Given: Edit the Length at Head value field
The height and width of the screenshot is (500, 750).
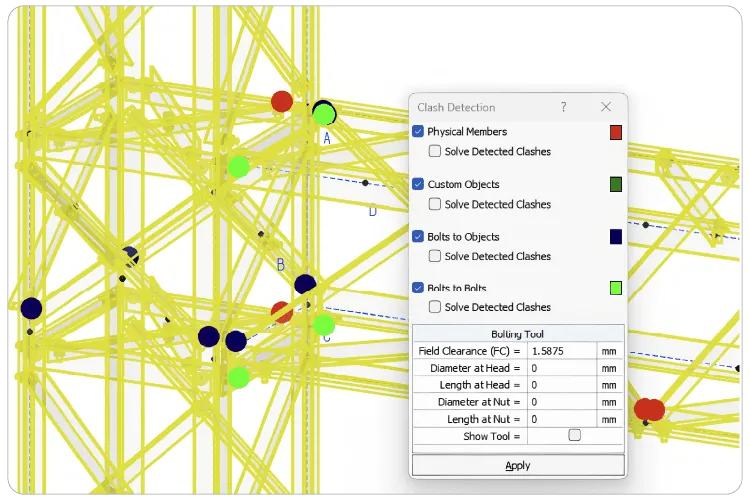Looking at the screenshot, I should point(562,385).
